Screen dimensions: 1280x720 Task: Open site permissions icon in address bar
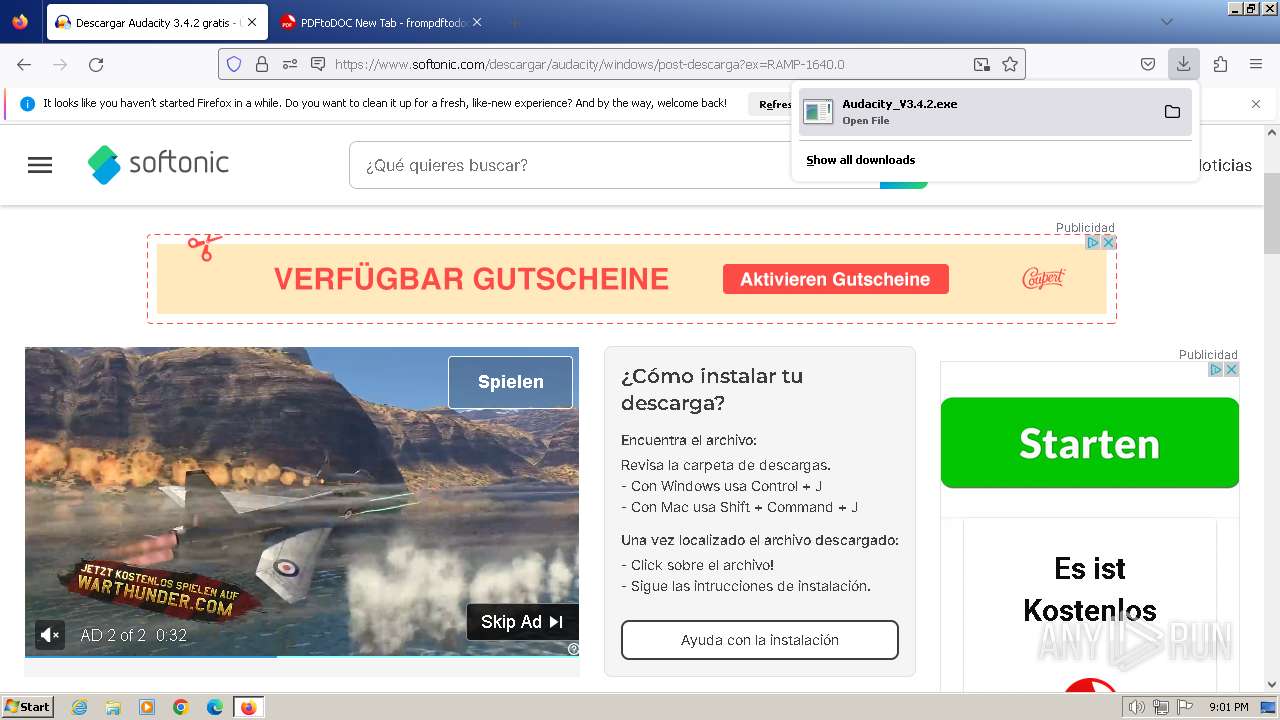click(290, 64)
